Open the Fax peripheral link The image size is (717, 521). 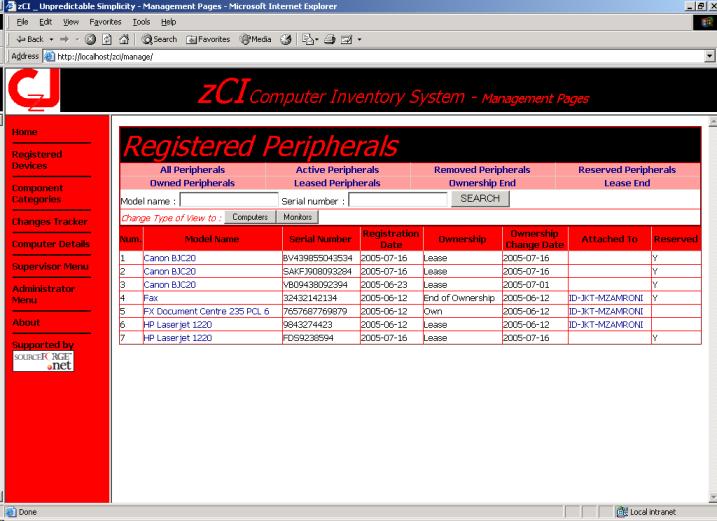(150, 298)
